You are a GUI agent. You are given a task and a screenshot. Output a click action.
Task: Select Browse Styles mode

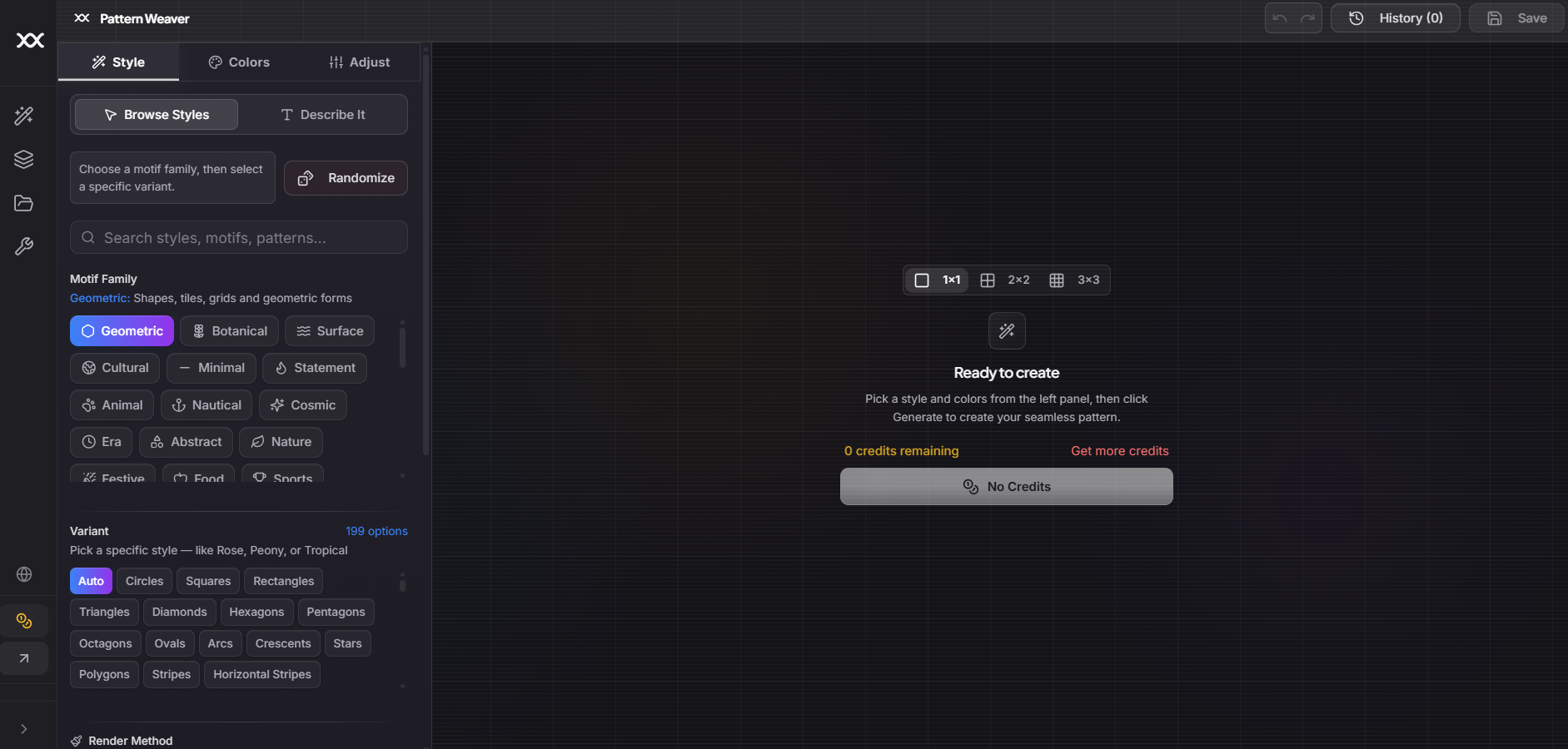click(157, 115)
